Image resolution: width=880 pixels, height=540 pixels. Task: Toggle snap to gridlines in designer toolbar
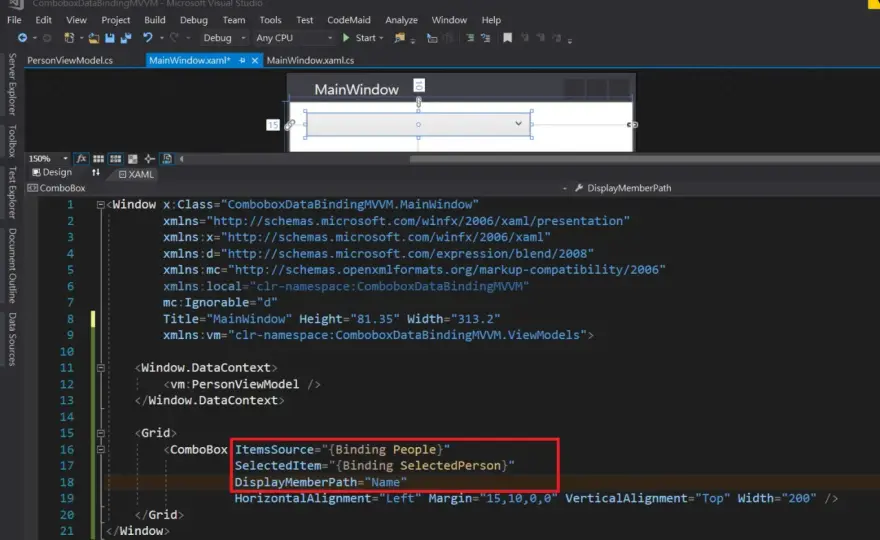(x=116, y=159)
